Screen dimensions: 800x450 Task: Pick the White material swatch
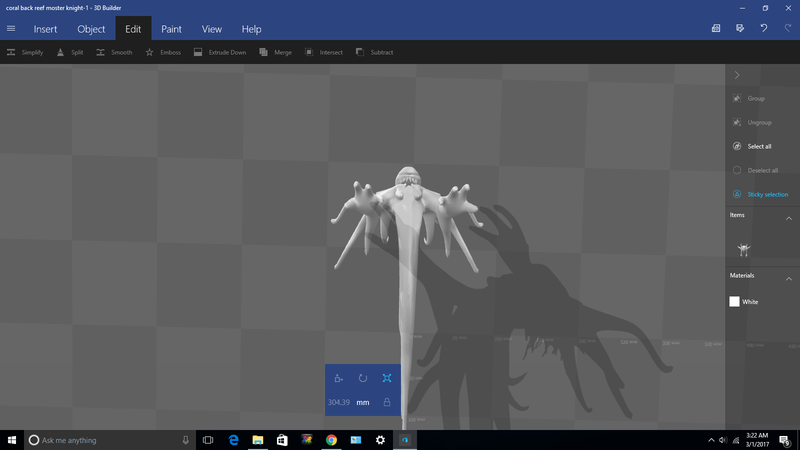735,301
